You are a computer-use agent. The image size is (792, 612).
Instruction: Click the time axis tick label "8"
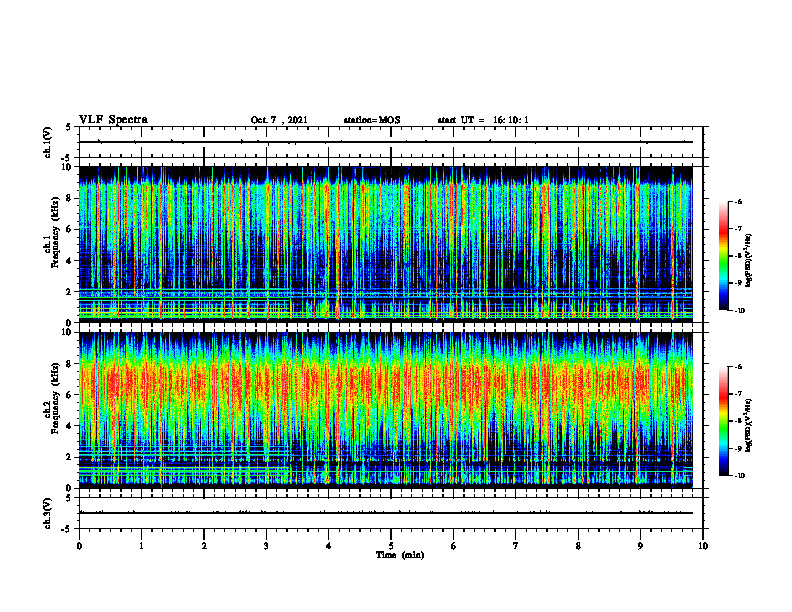pyautogui.click(x=578, y=546)
